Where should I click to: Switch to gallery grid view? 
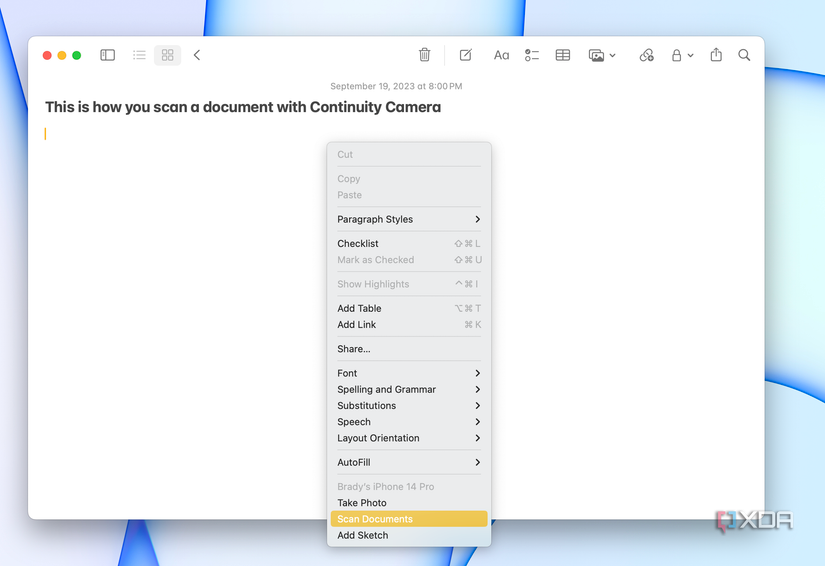(167, 55)
